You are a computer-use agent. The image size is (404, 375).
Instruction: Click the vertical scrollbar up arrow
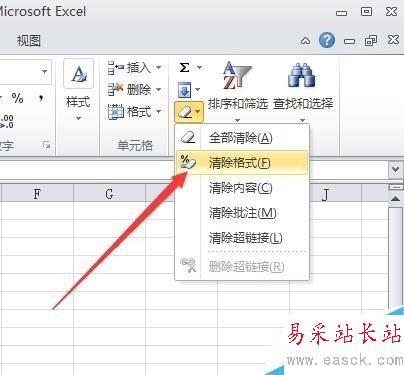click(395, 199)
